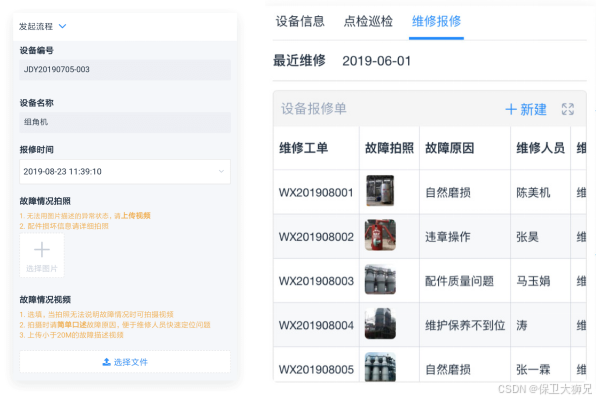Click the plus icon to 选择图片
Screen dimensions: 596x400
pyautogui.click(x=42, y=250)
